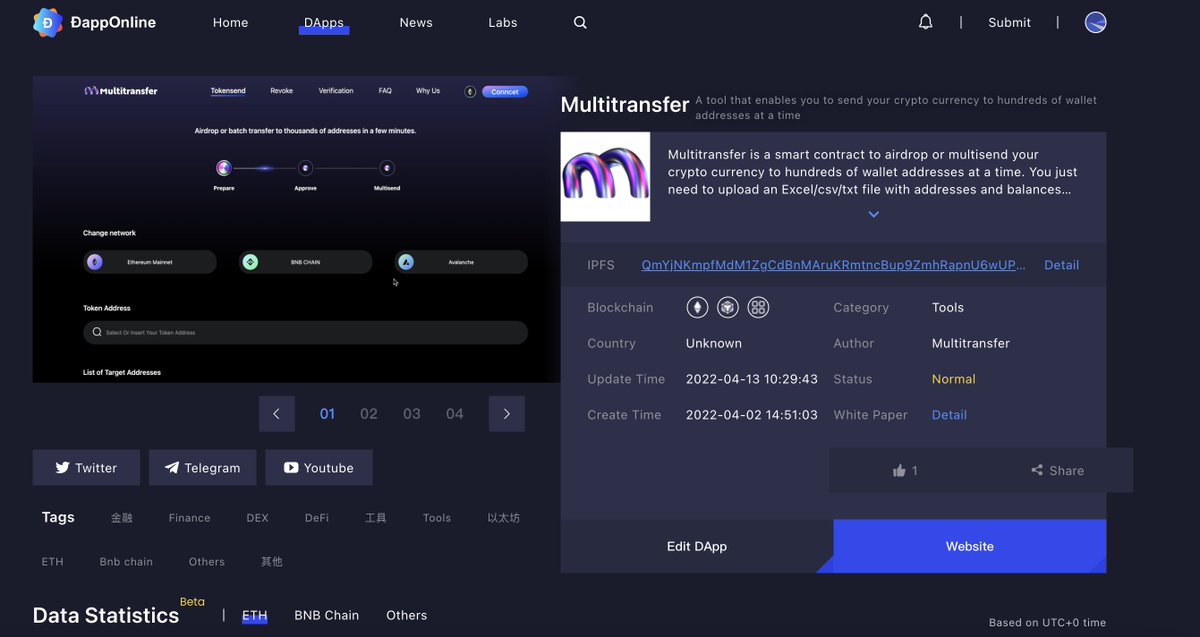1200x637 pixels.
Task: Click the third blockchain icon, Others
Action: coord(759,307)
